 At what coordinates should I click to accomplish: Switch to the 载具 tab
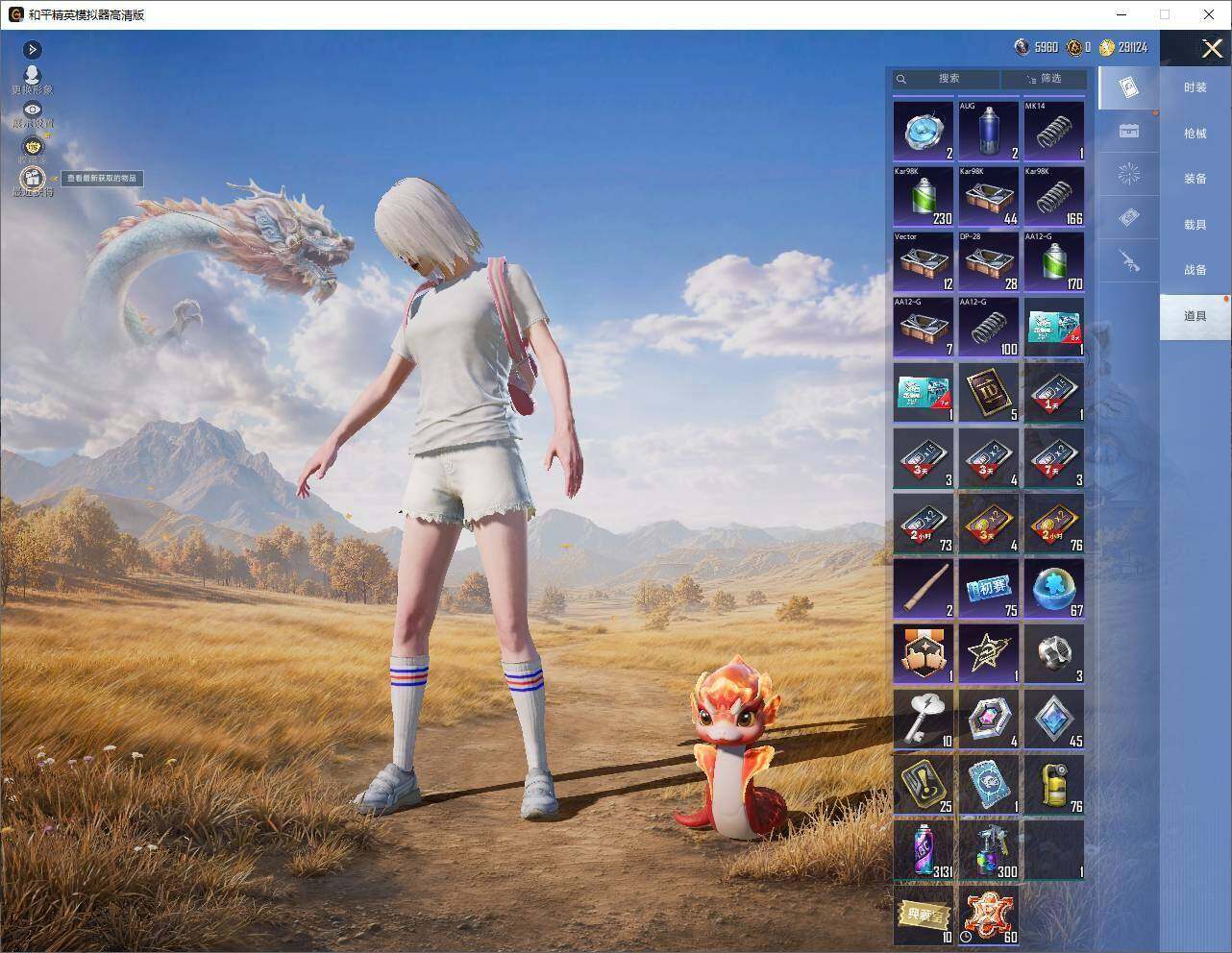pyautogui.click(x=1195, y=225)
